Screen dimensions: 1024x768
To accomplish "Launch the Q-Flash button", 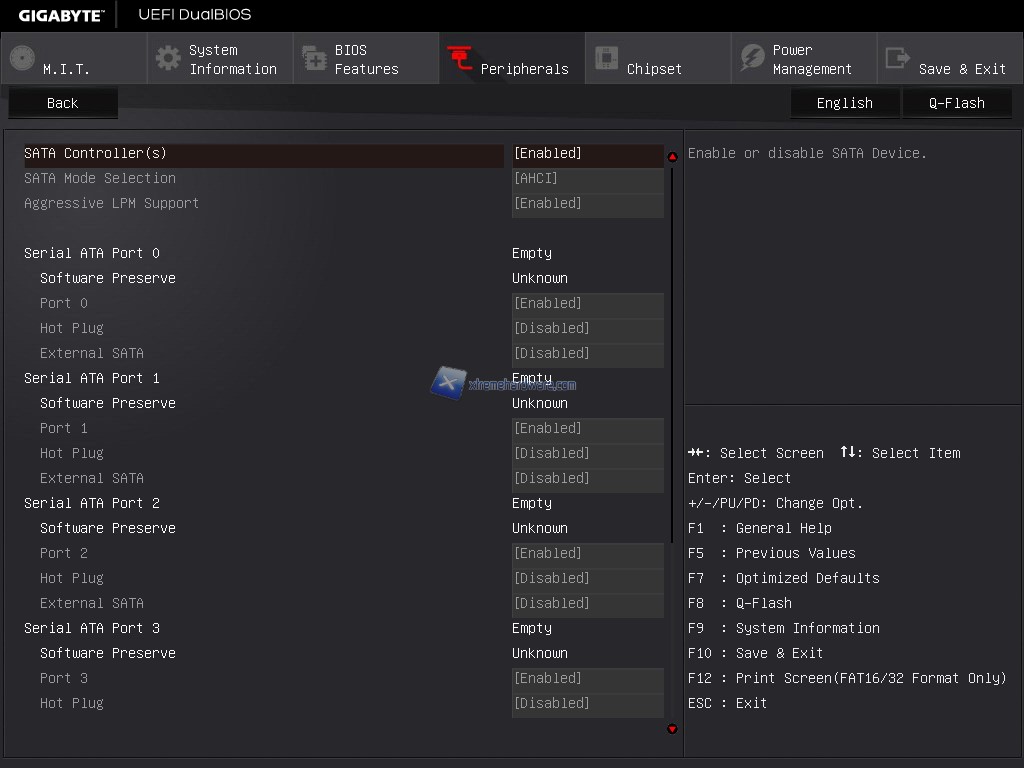I will pos(956,103).
